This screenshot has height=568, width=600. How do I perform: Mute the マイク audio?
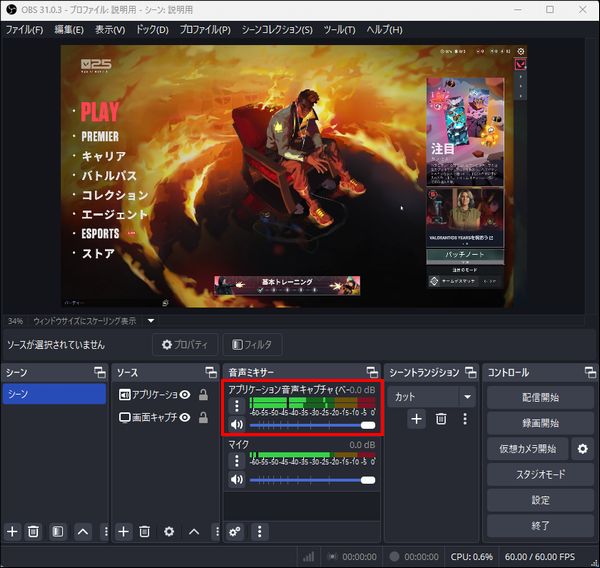point(237,479)
